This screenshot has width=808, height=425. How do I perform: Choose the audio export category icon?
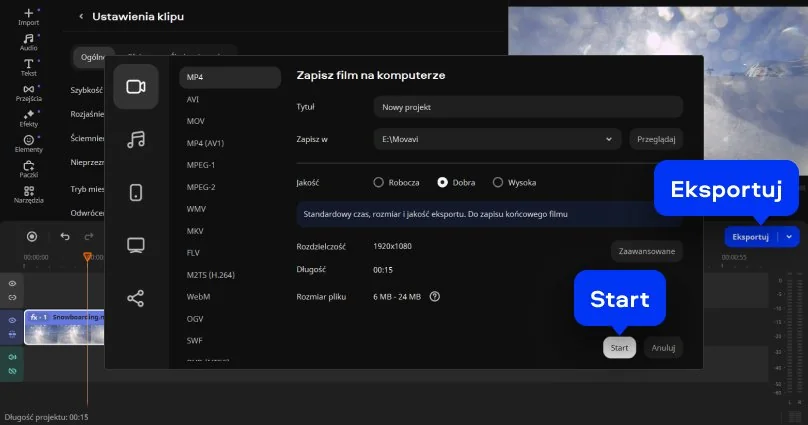point(136,139)
